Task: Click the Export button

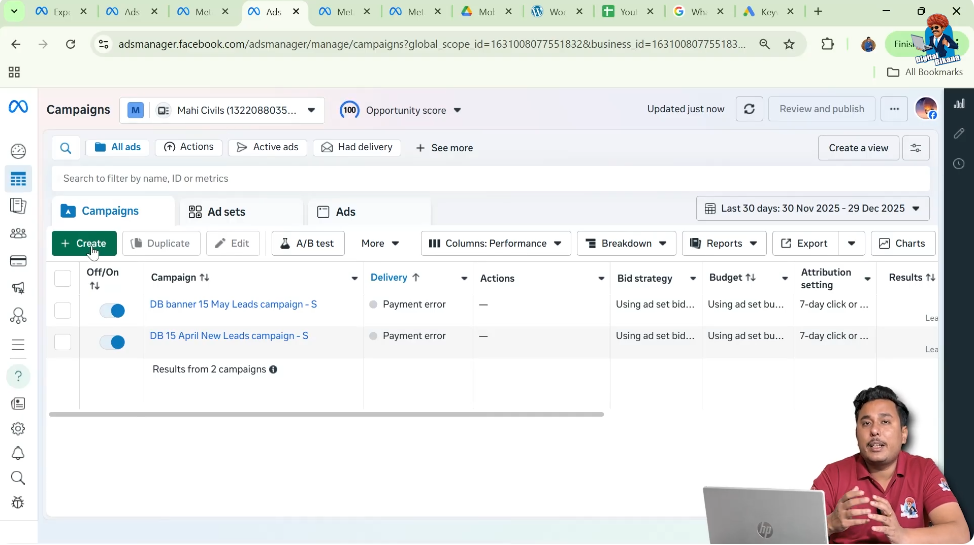Action: [805, 244]
